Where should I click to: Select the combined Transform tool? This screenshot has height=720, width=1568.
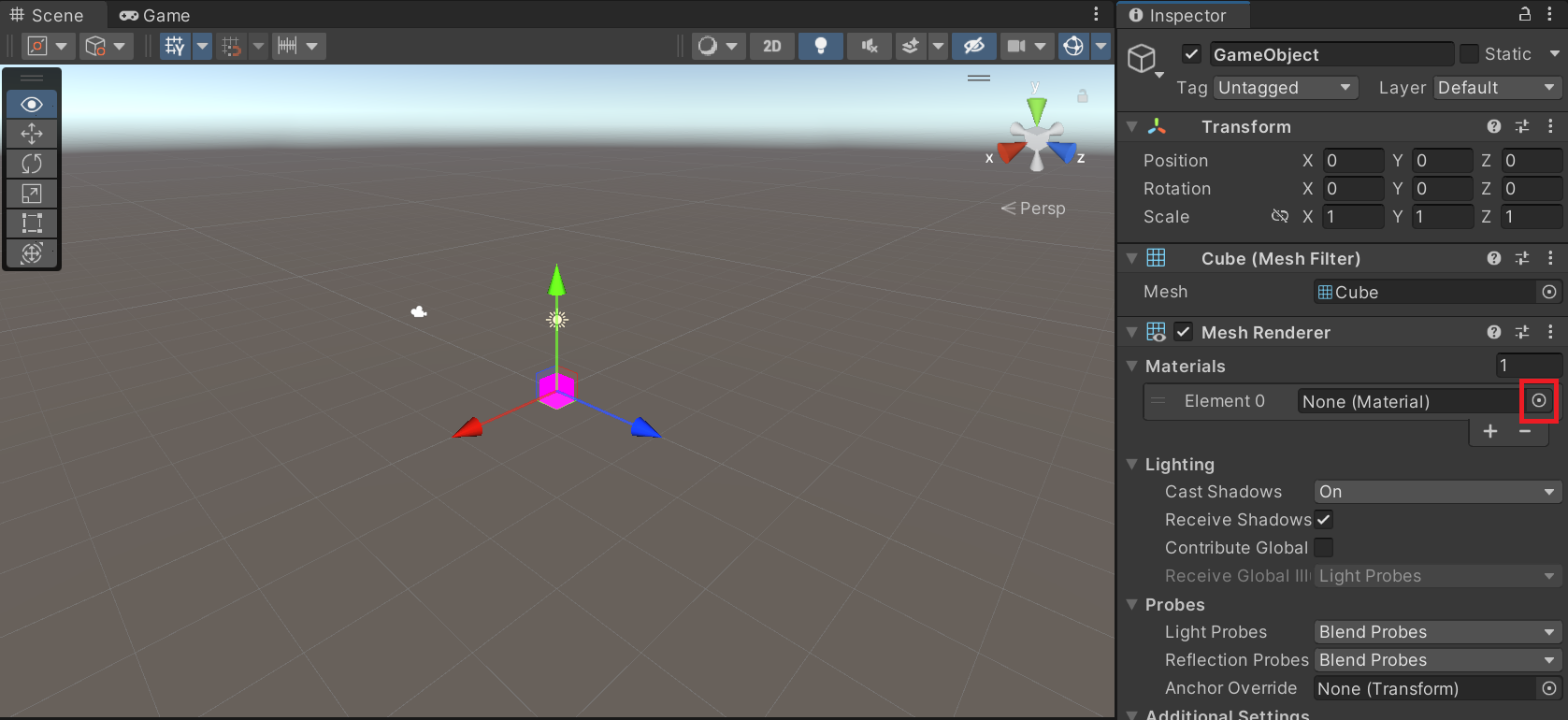32,253
